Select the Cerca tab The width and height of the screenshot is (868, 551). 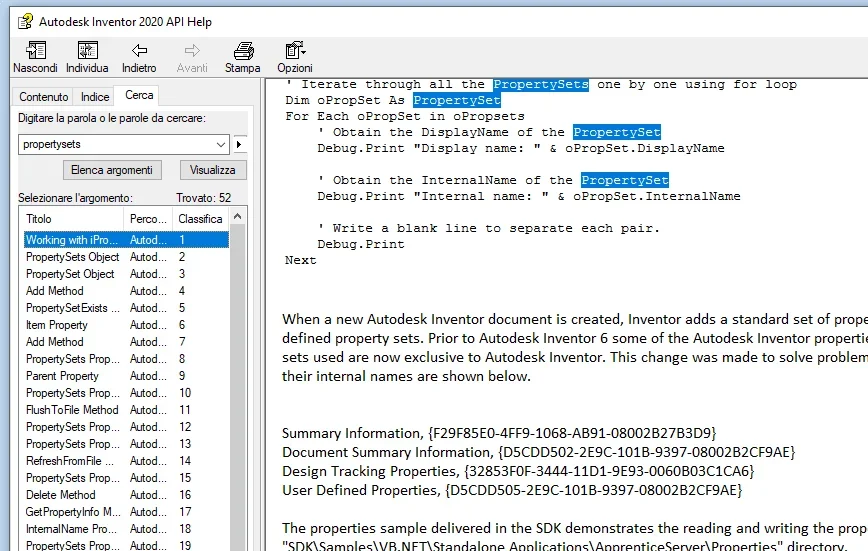138,95
